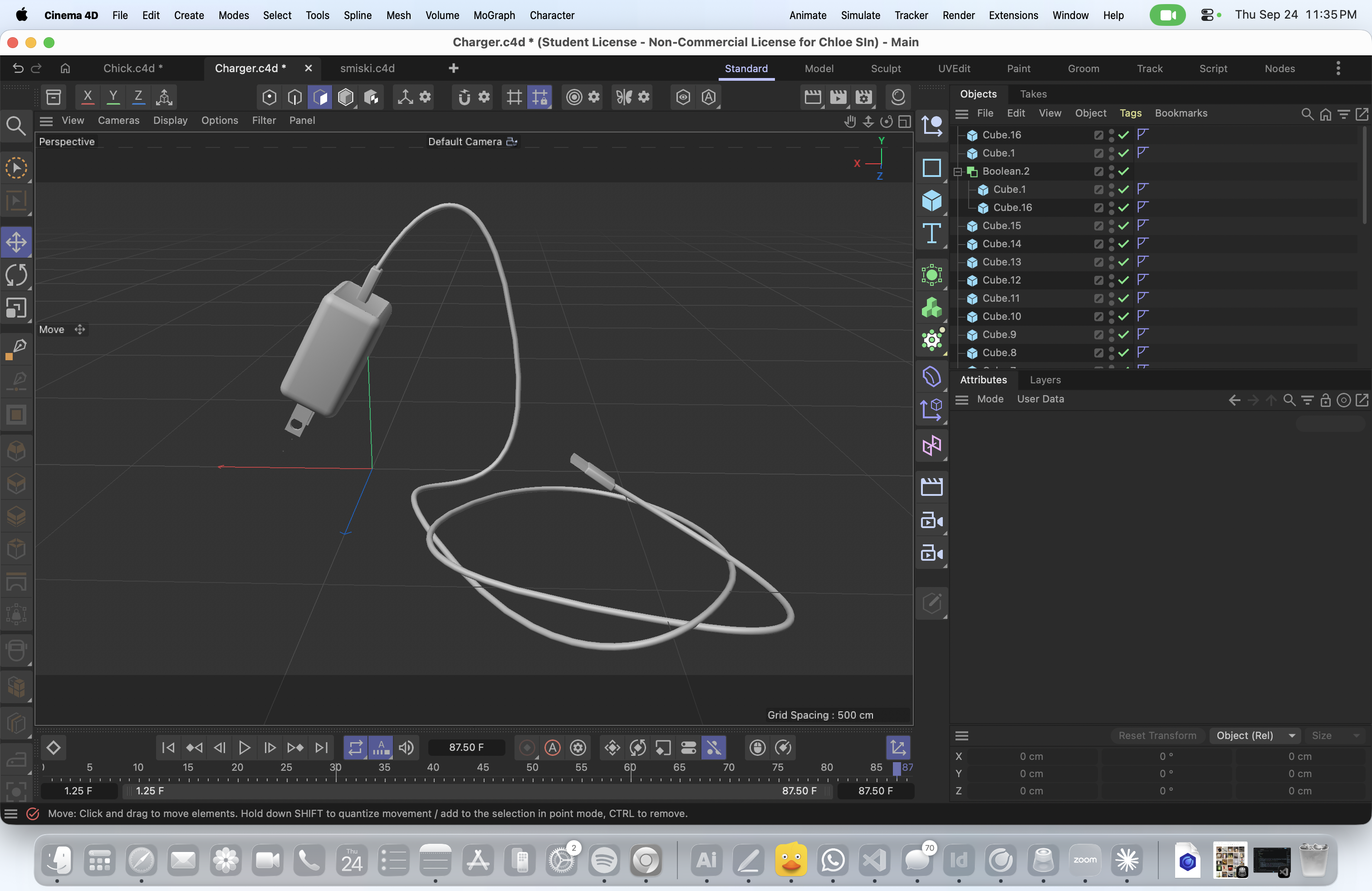Open the Cameras viewport menu
Screen dimensions: 1372x891
tap(119, 121)
